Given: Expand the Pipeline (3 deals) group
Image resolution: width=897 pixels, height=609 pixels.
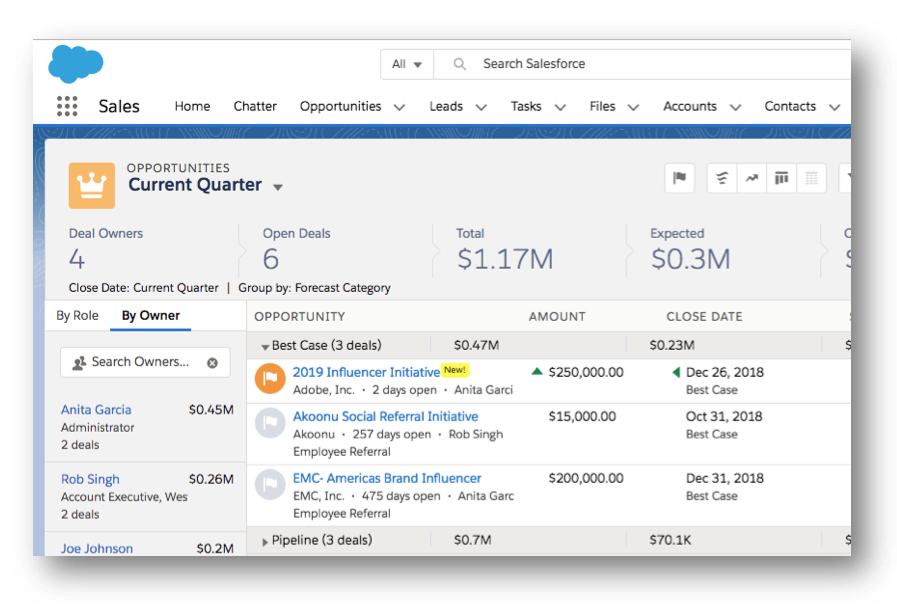Looking at the screenshot, I should 265,542.
